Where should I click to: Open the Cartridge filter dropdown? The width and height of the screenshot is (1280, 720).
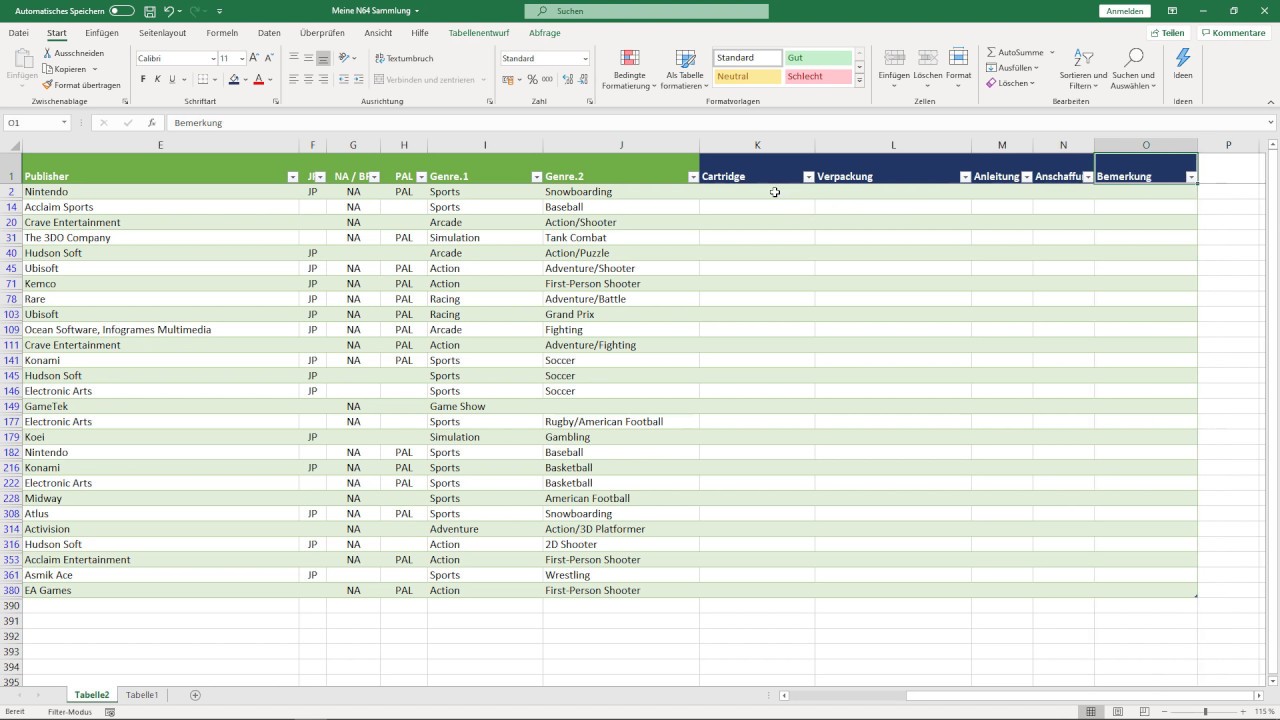808,177
